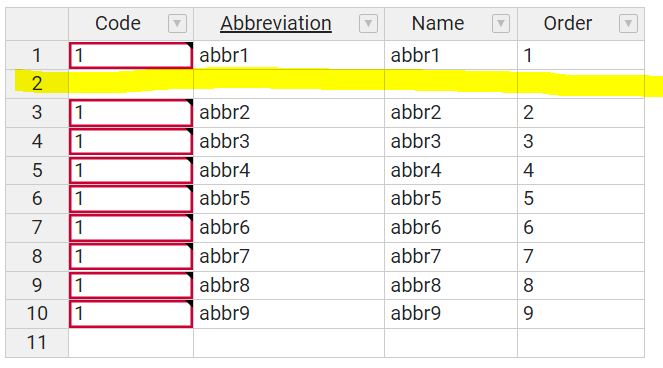
Task: Select row header number 11
Action: tap(37, 343)
